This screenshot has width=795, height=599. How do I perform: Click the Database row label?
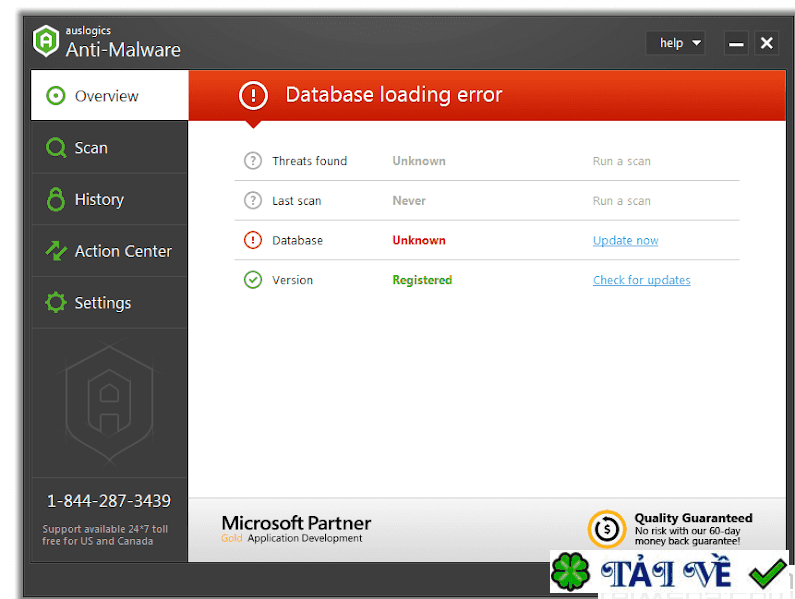coord(297,240)
